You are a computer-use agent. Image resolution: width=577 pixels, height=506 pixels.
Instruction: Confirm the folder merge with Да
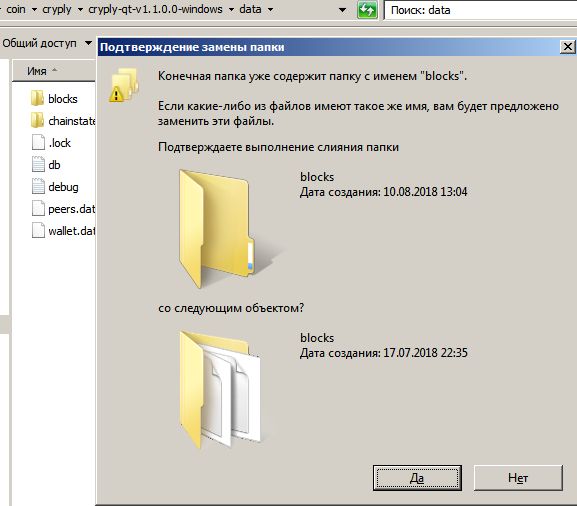(x=417, y=478)
